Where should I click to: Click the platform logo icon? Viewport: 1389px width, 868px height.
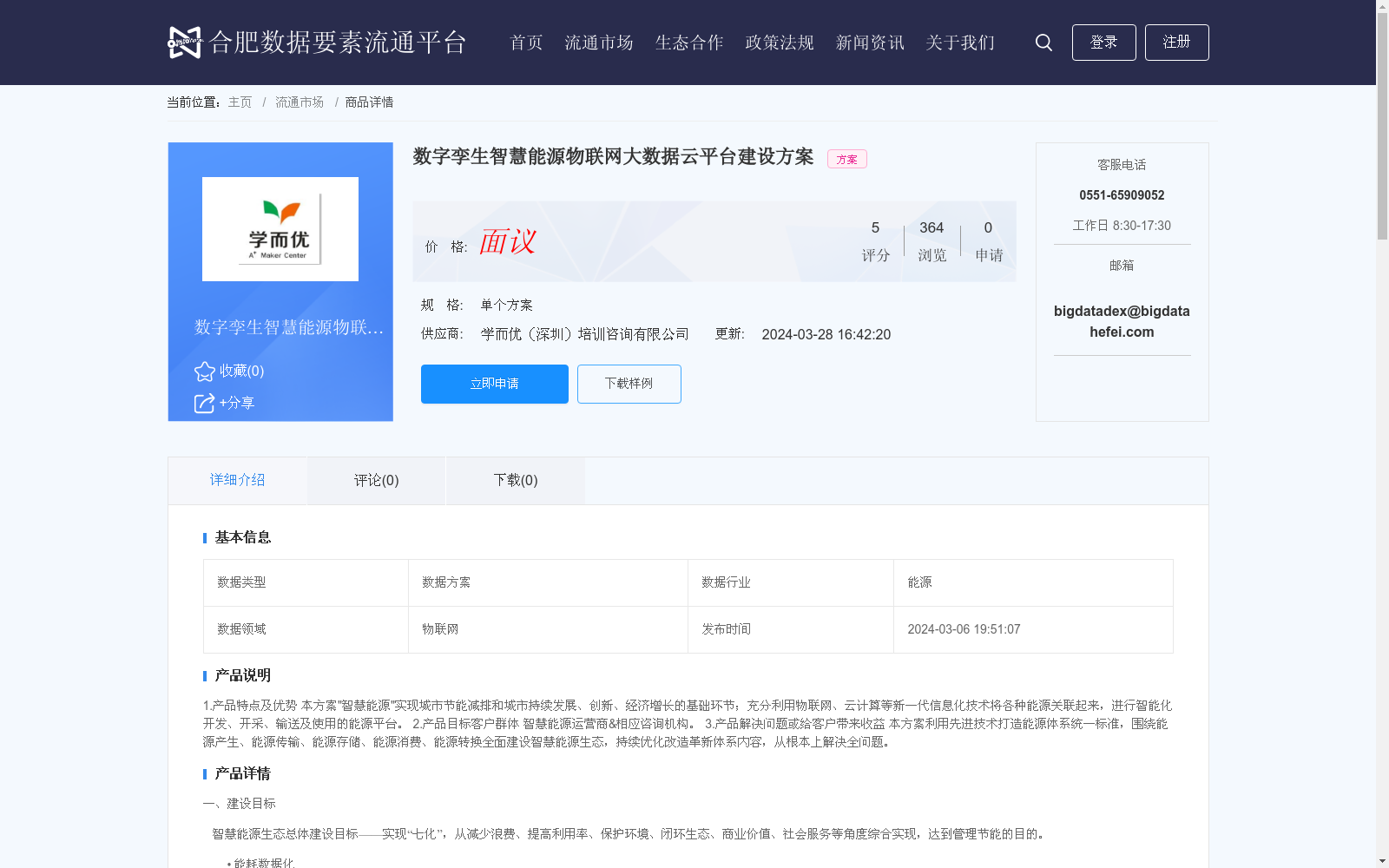click(184, 42)
